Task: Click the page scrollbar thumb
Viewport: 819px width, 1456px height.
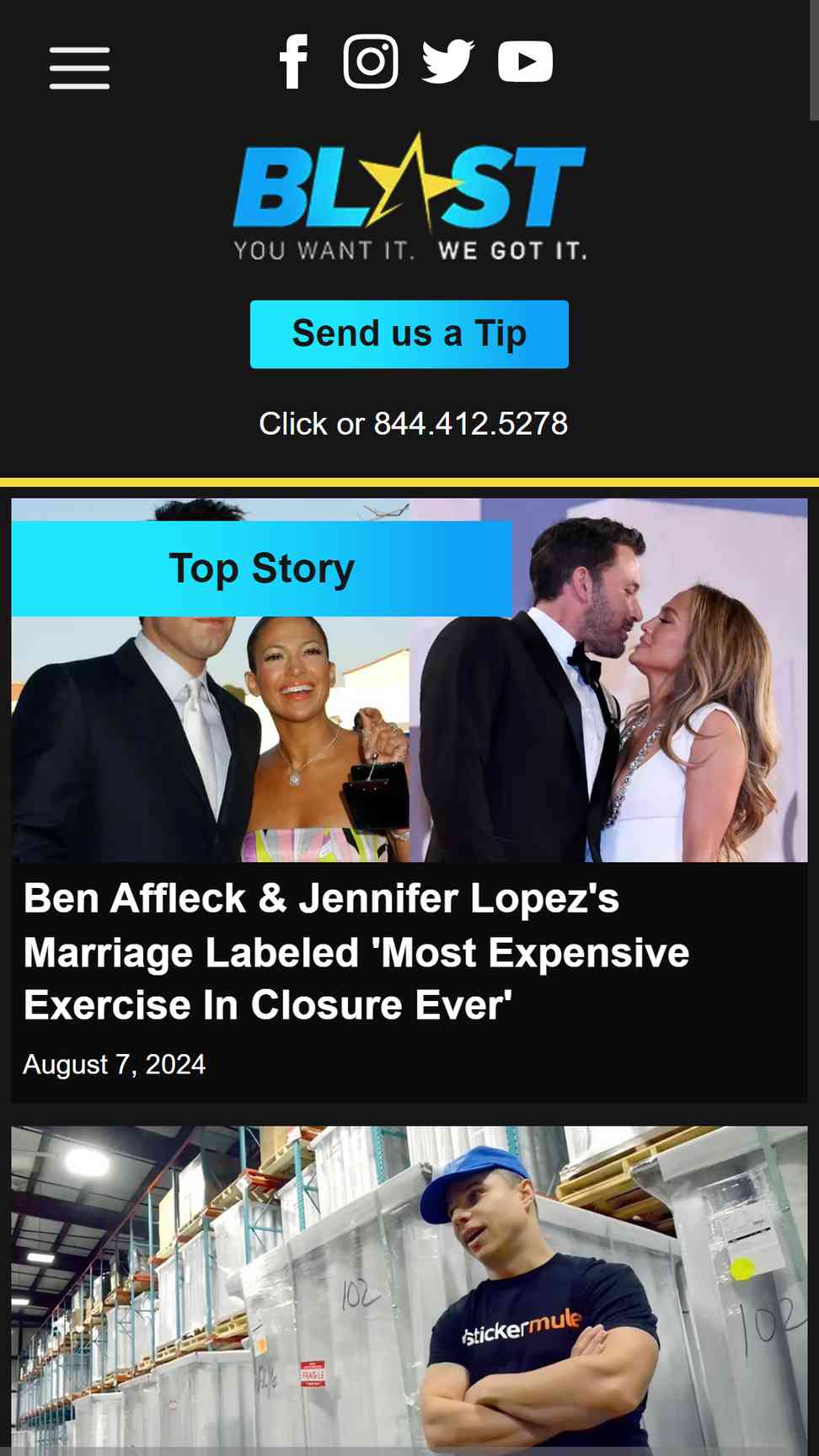Action: click(814, 61)
